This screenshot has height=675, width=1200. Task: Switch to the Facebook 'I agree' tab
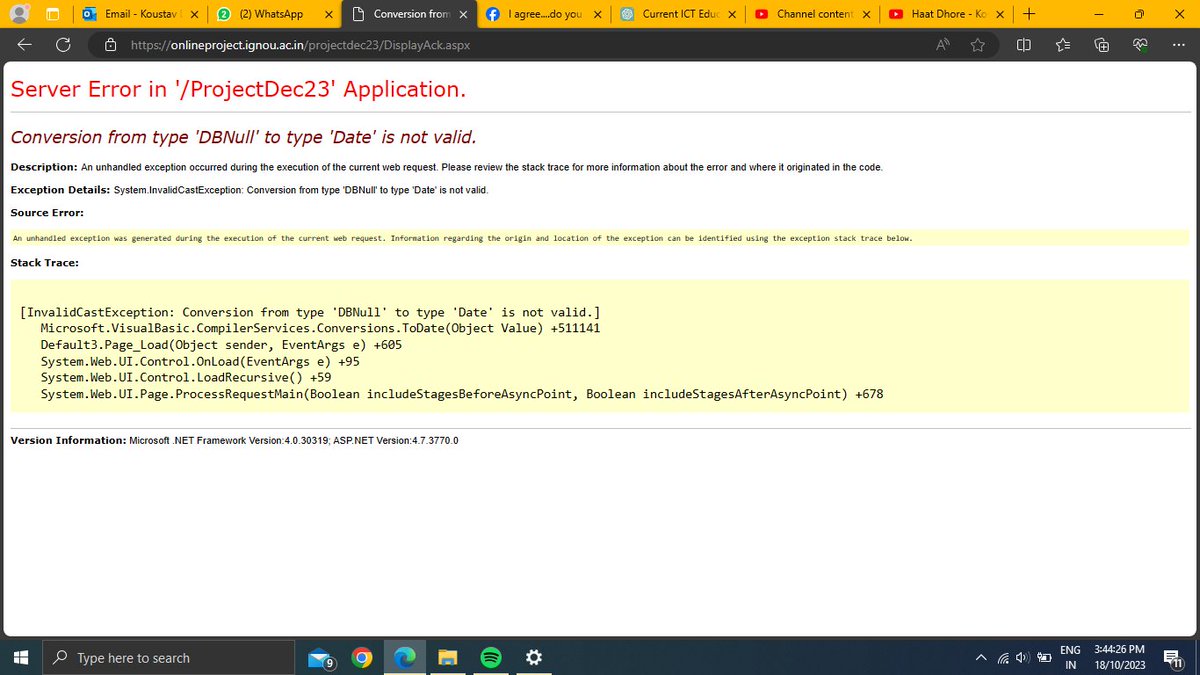click(x=544, y=14)
